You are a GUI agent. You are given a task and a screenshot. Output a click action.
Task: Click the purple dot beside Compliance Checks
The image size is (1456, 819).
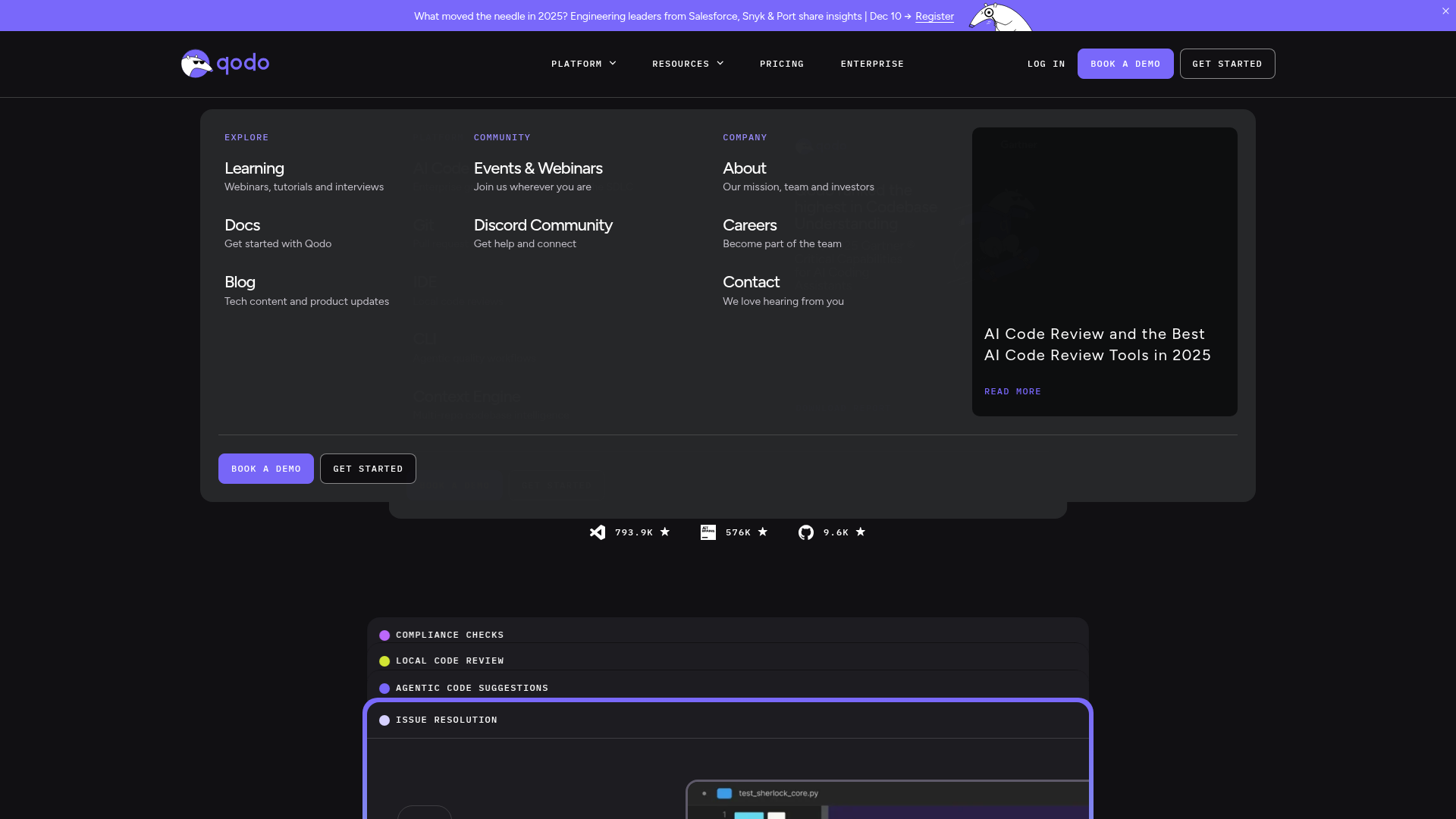click(x=385, y=635)
